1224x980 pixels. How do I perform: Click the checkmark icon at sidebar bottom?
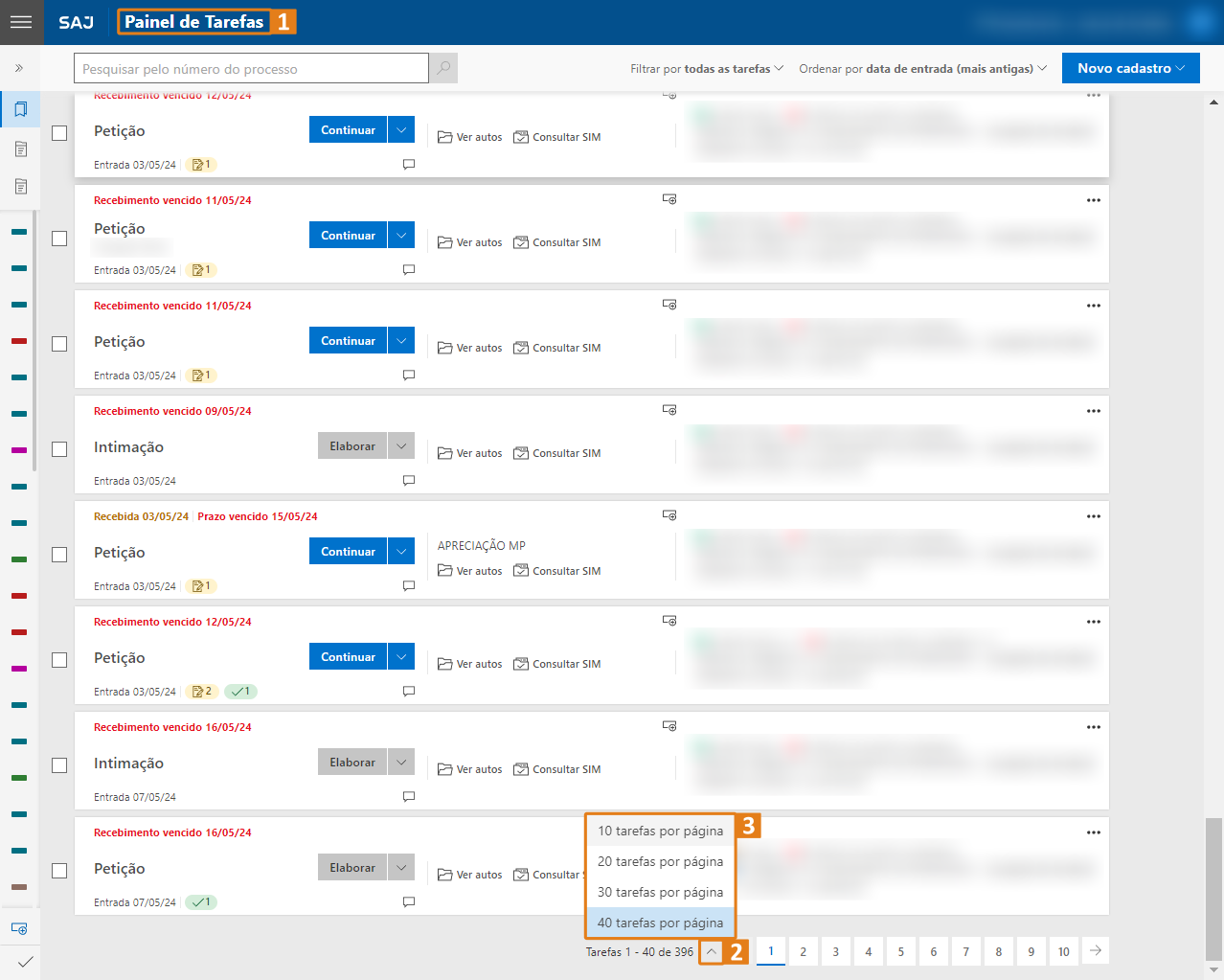25,961
